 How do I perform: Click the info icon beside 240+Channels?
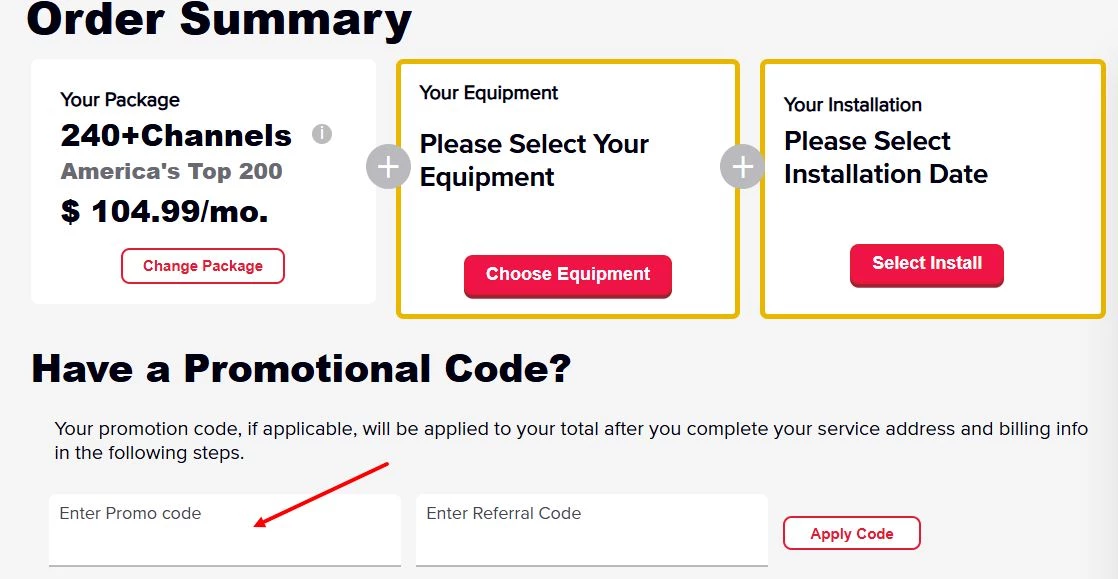(x=322, y=134)
